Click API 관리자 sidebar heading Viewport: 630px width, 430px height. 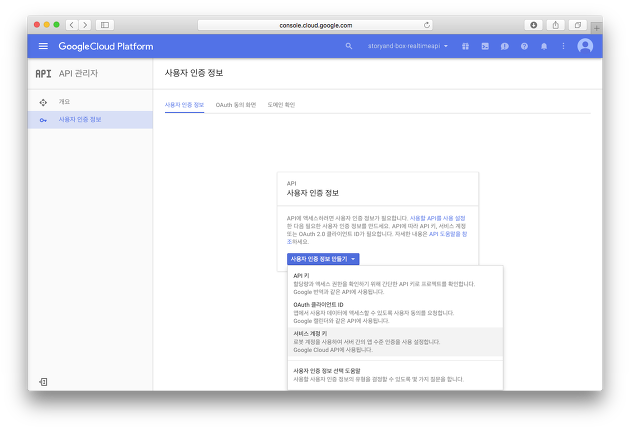pos(78,74)
